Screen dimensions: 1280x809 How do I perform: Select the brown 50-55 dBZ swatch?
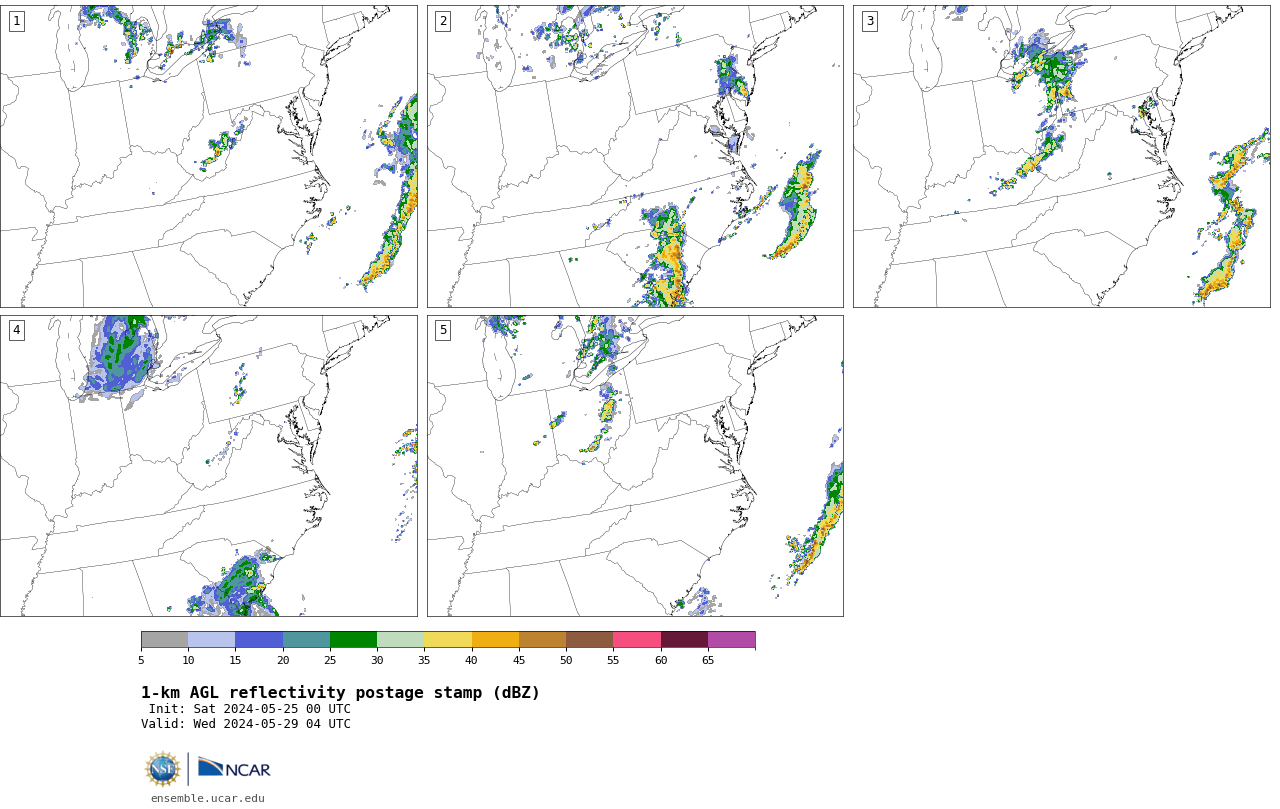click(589, 640)
